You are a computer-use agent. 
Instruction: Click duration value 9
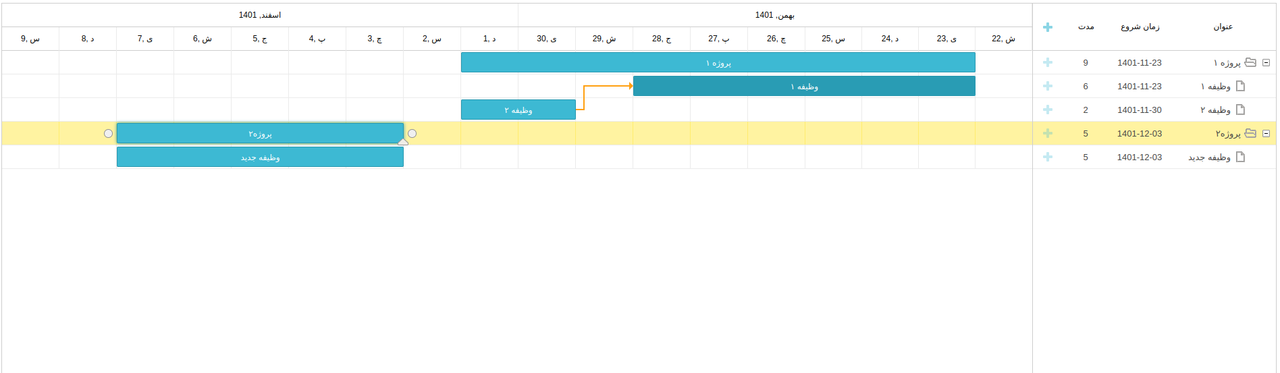(1085, 62)
